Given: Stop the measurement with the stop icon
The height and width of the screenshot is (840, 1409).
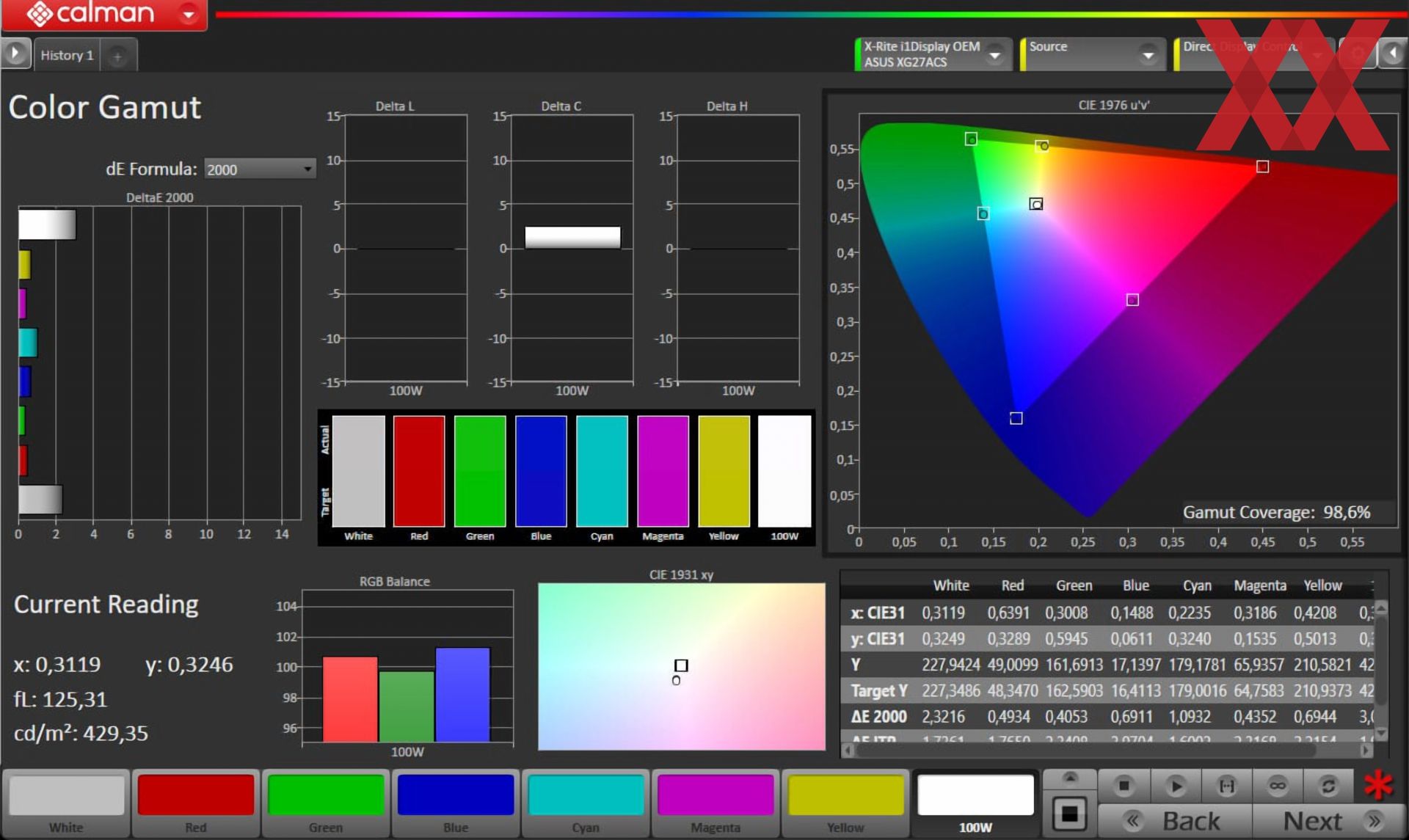Looking at the screenshot, I should [1124, 786].
